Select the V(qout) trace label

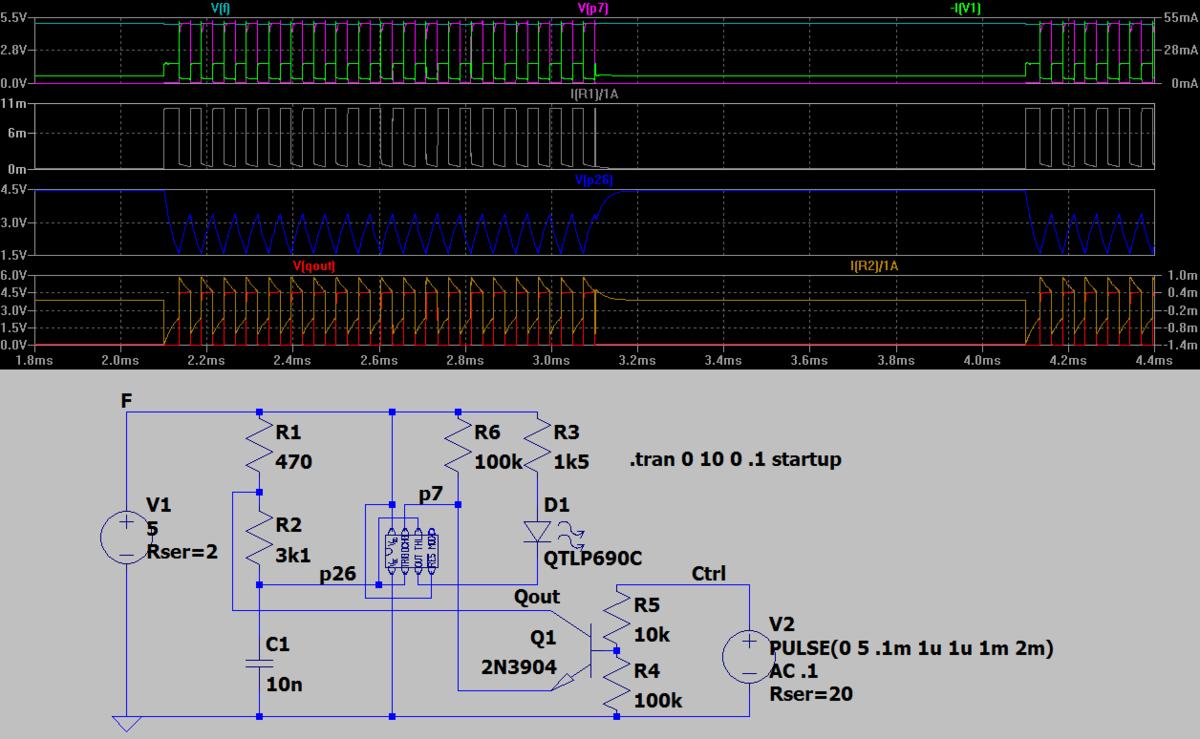pyautogui.click(x=314, y=266)
